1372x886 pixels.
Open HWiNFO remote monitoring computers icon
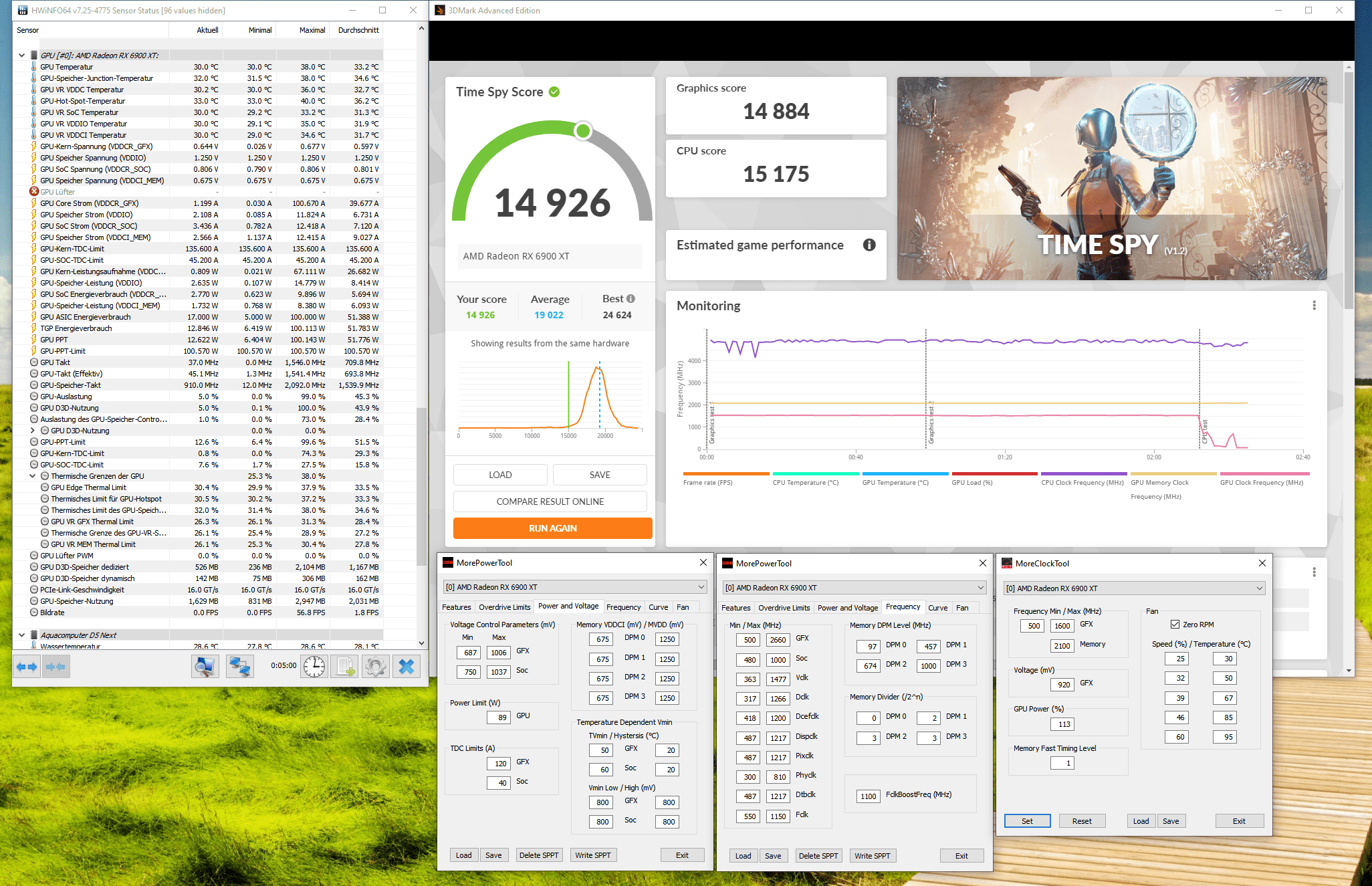(240, 667)
